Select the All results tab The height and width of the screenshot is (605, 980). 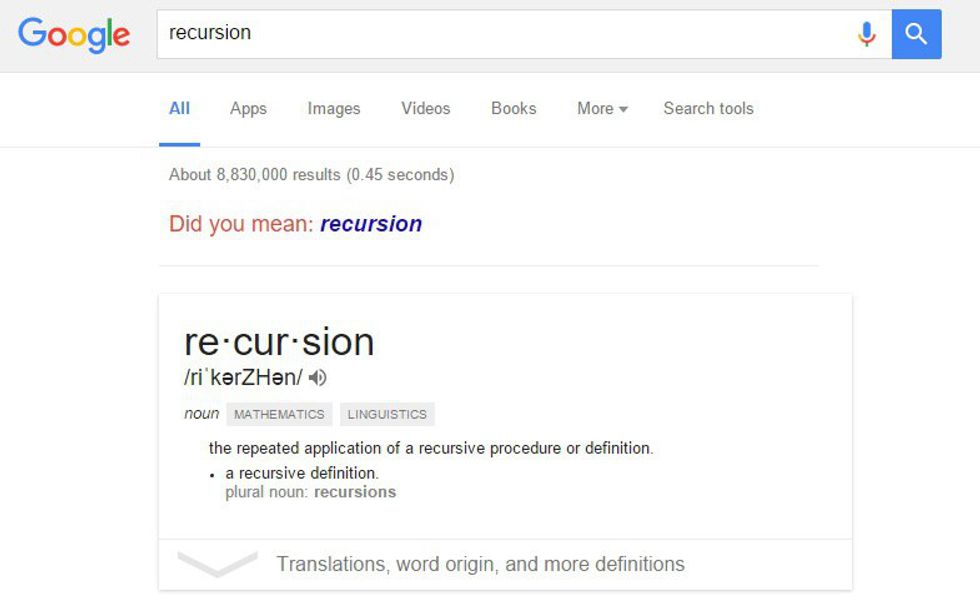tap(179, 109)
